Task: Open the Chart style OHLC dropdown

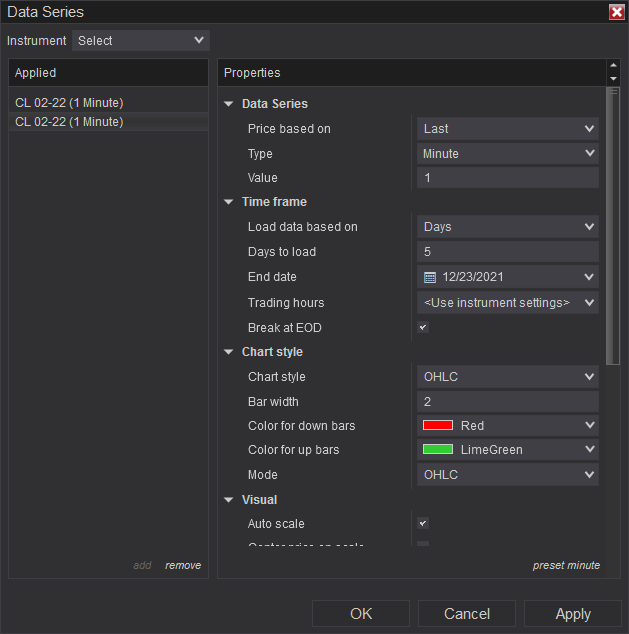Action: (x=508, y=377)
